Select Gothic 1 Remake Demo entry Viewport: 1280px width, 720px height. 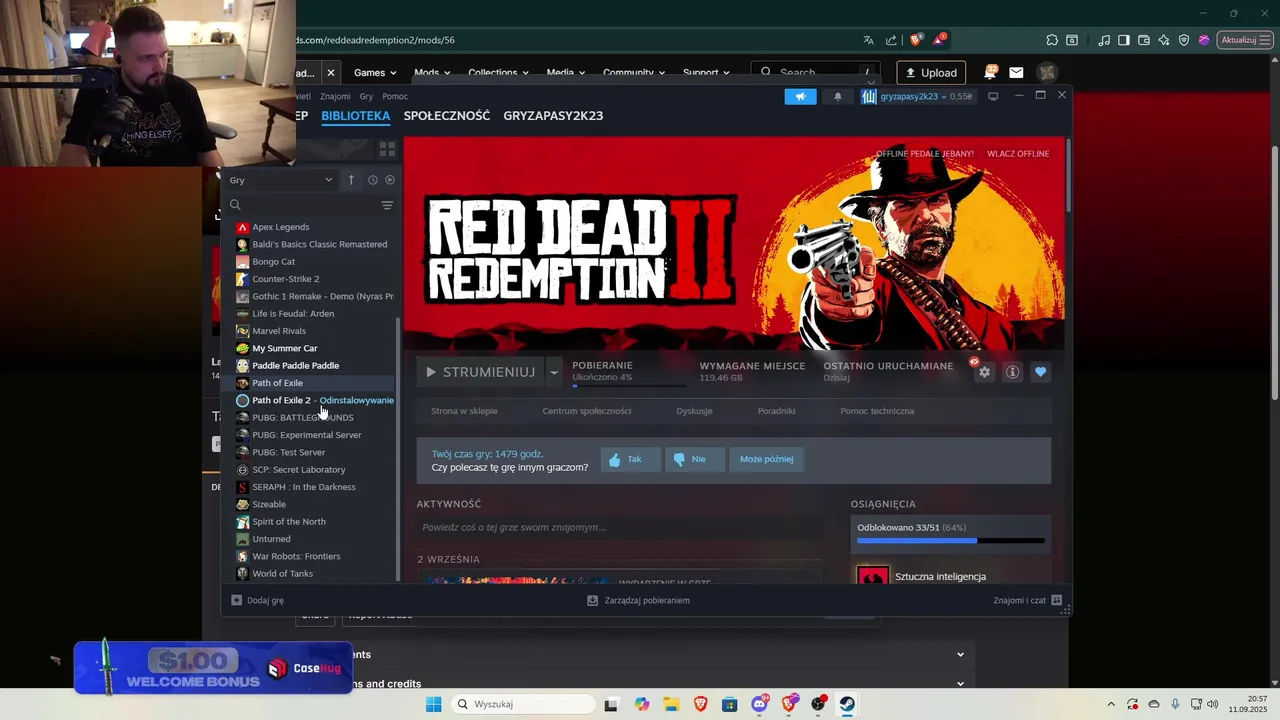coord(314,296)
